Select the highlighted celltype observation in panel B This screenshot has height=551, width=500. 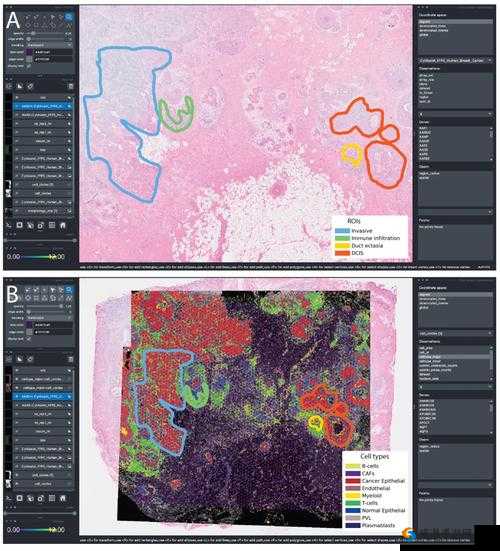(455, 357)
